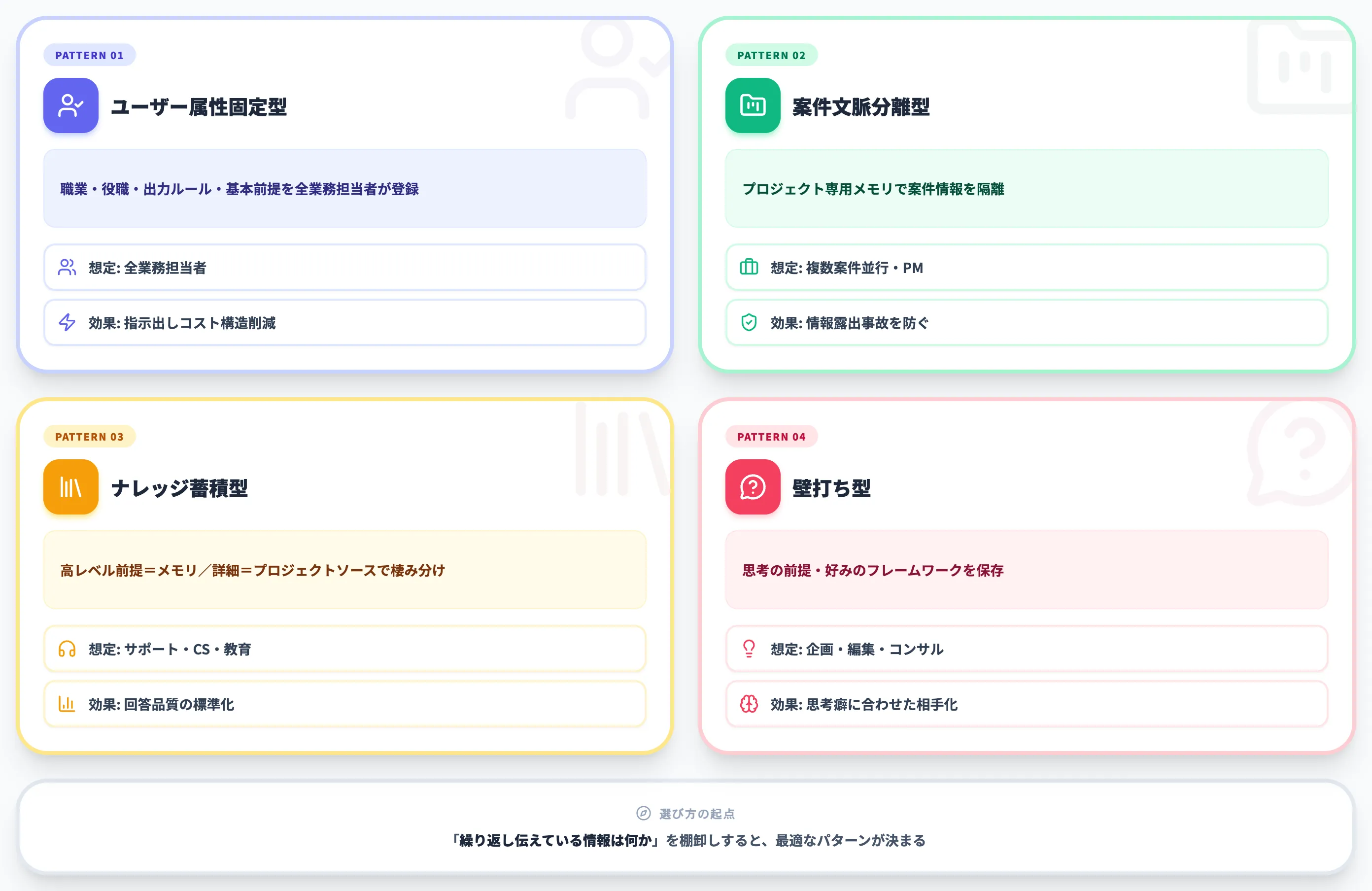Viewport: 1372px width, 891px height.
Task: Select the PATTERN 04 badge
Action: point(771,437)
